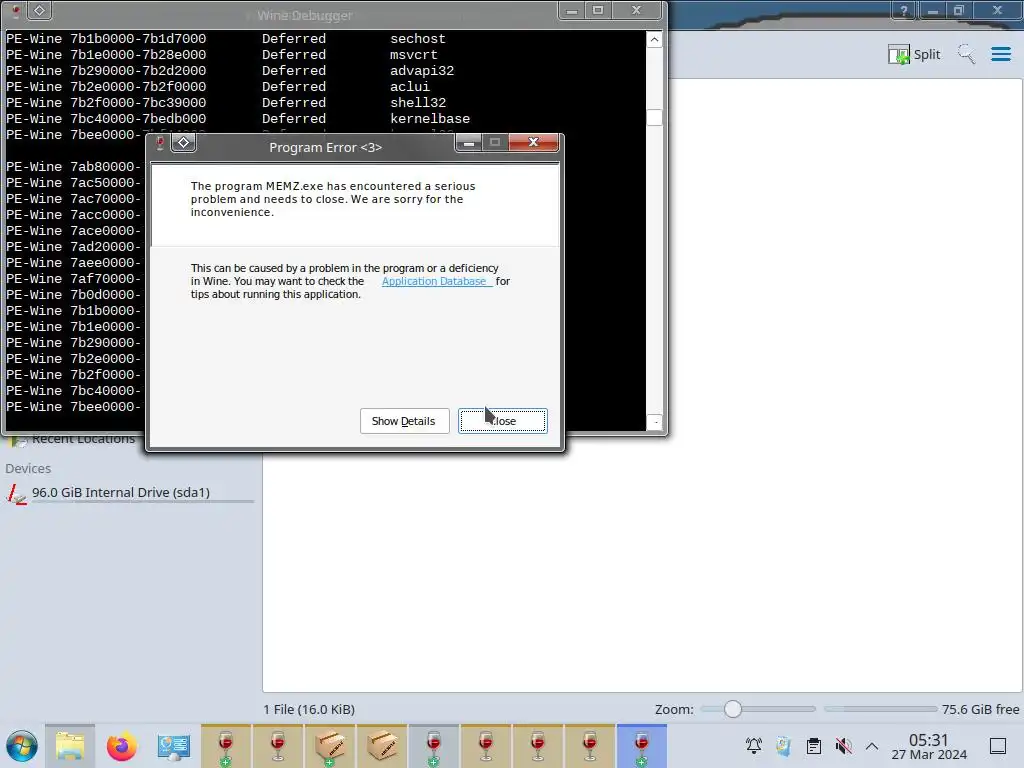Click the 75.6 GiB free space bar
1024x768 pixels.
tap(880, 709)
